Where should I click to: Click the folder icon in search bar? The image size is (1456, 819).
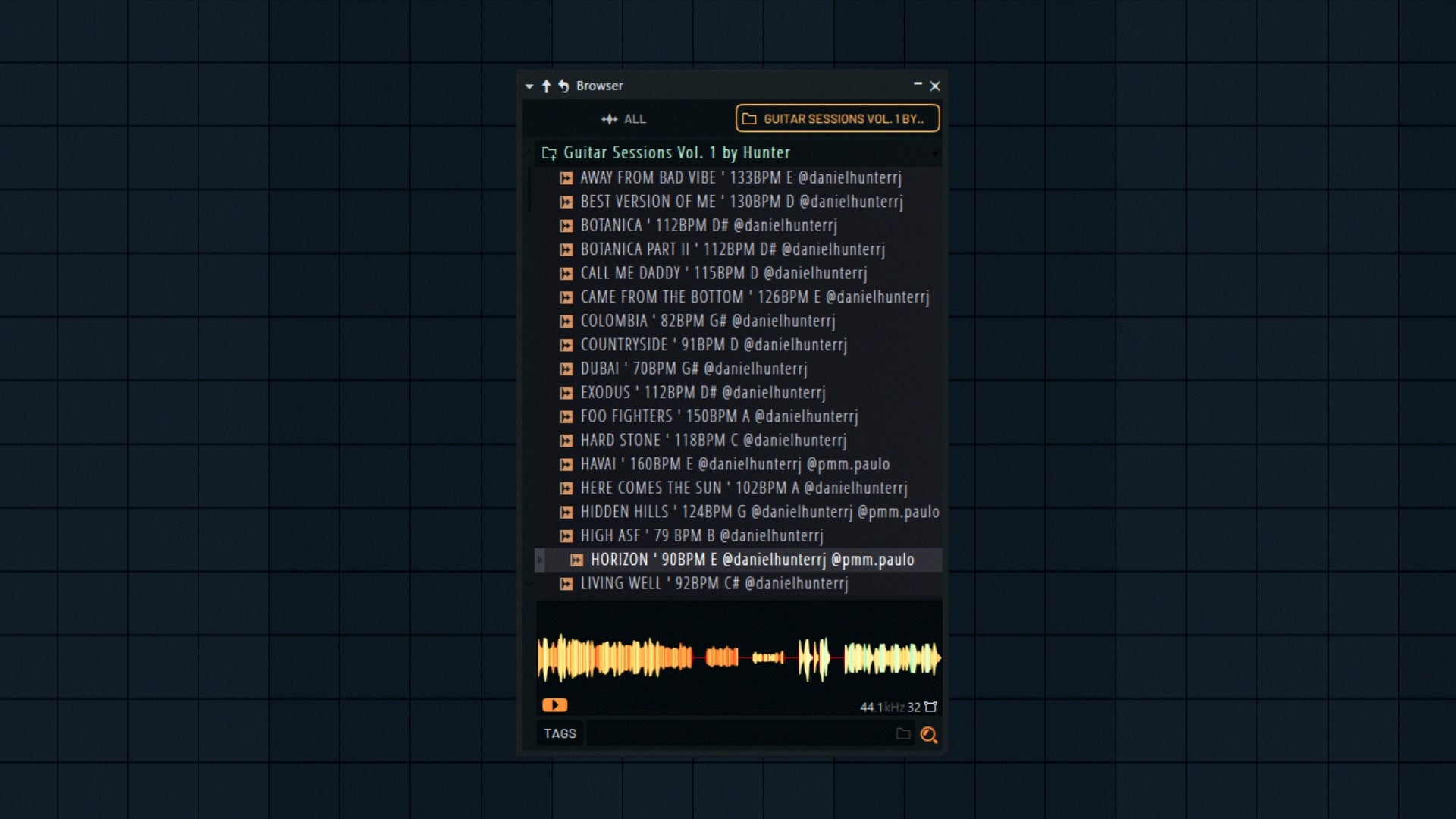point(902,733)
